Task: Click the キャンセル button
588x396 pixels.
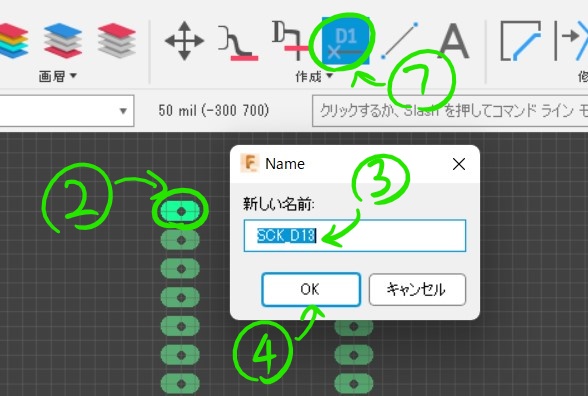Action: coord(417,289)
